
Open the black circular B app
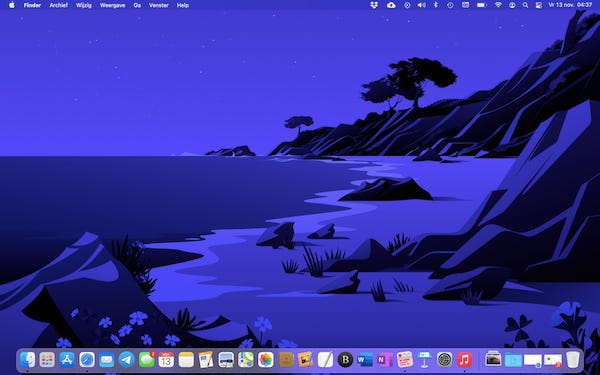click(345, 360)
